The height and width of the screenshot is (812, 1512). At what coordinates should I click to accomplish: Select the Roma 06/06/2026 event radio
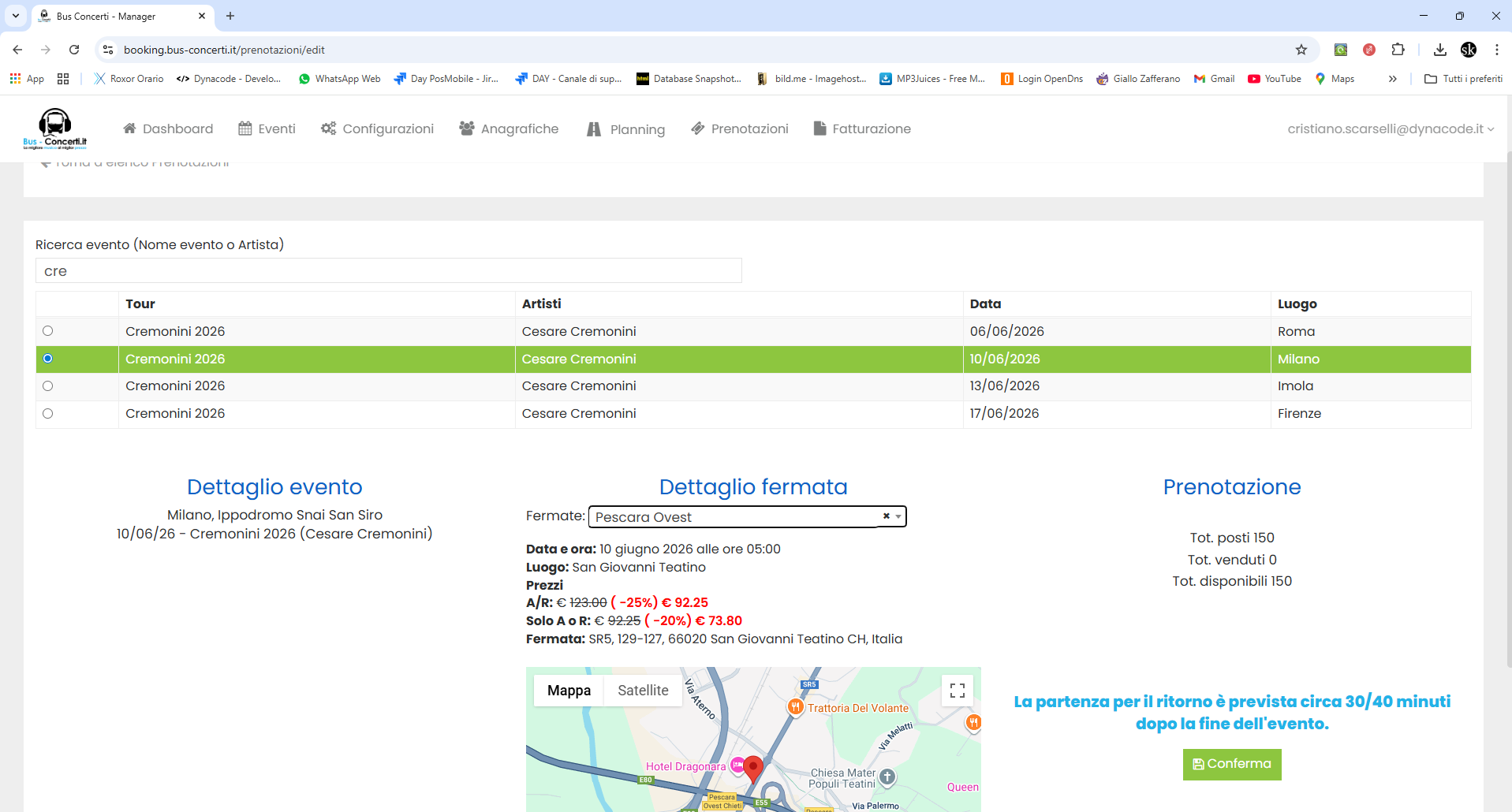(48, 331)
